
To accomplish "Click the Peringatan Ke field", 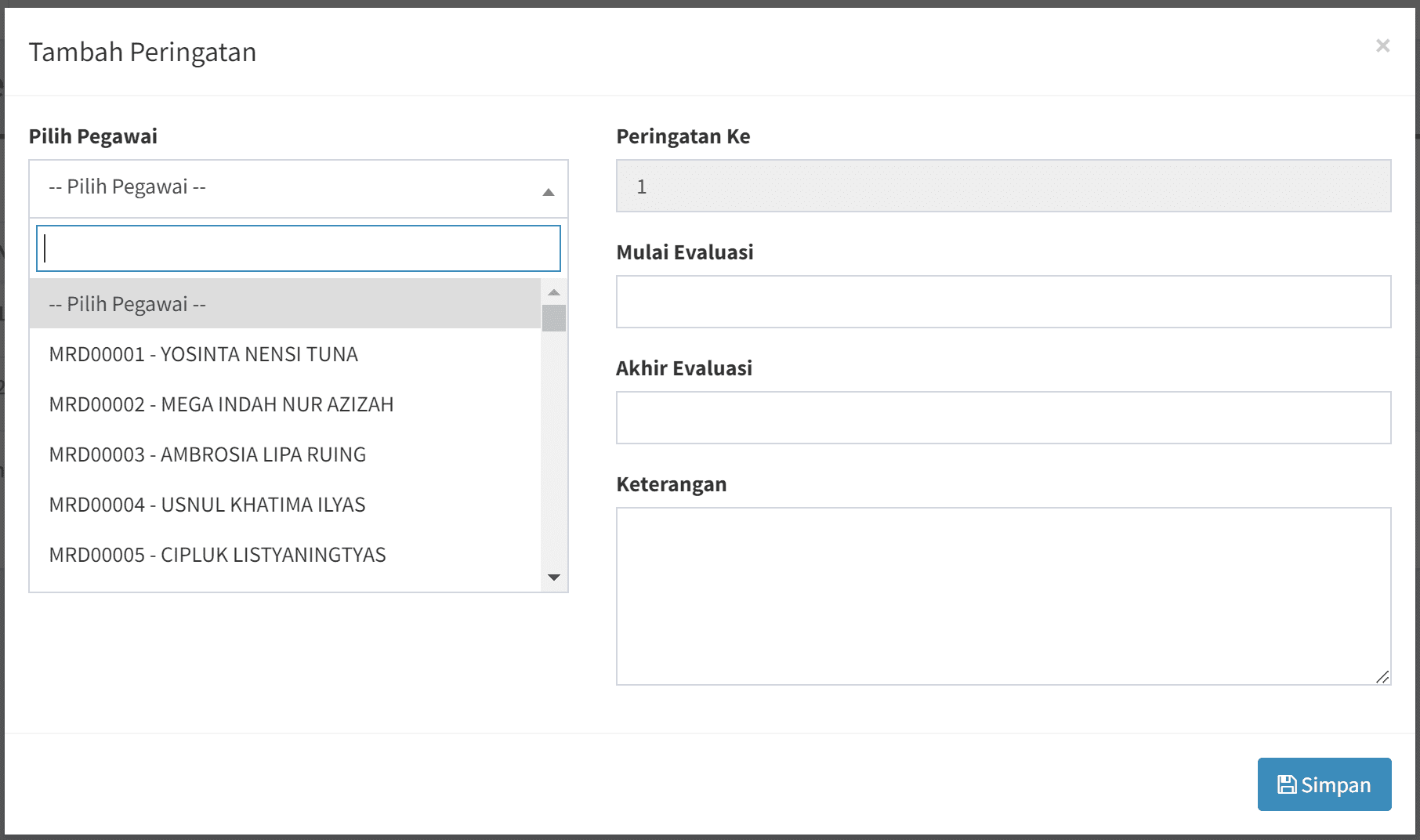I will tap(1003, 186).
